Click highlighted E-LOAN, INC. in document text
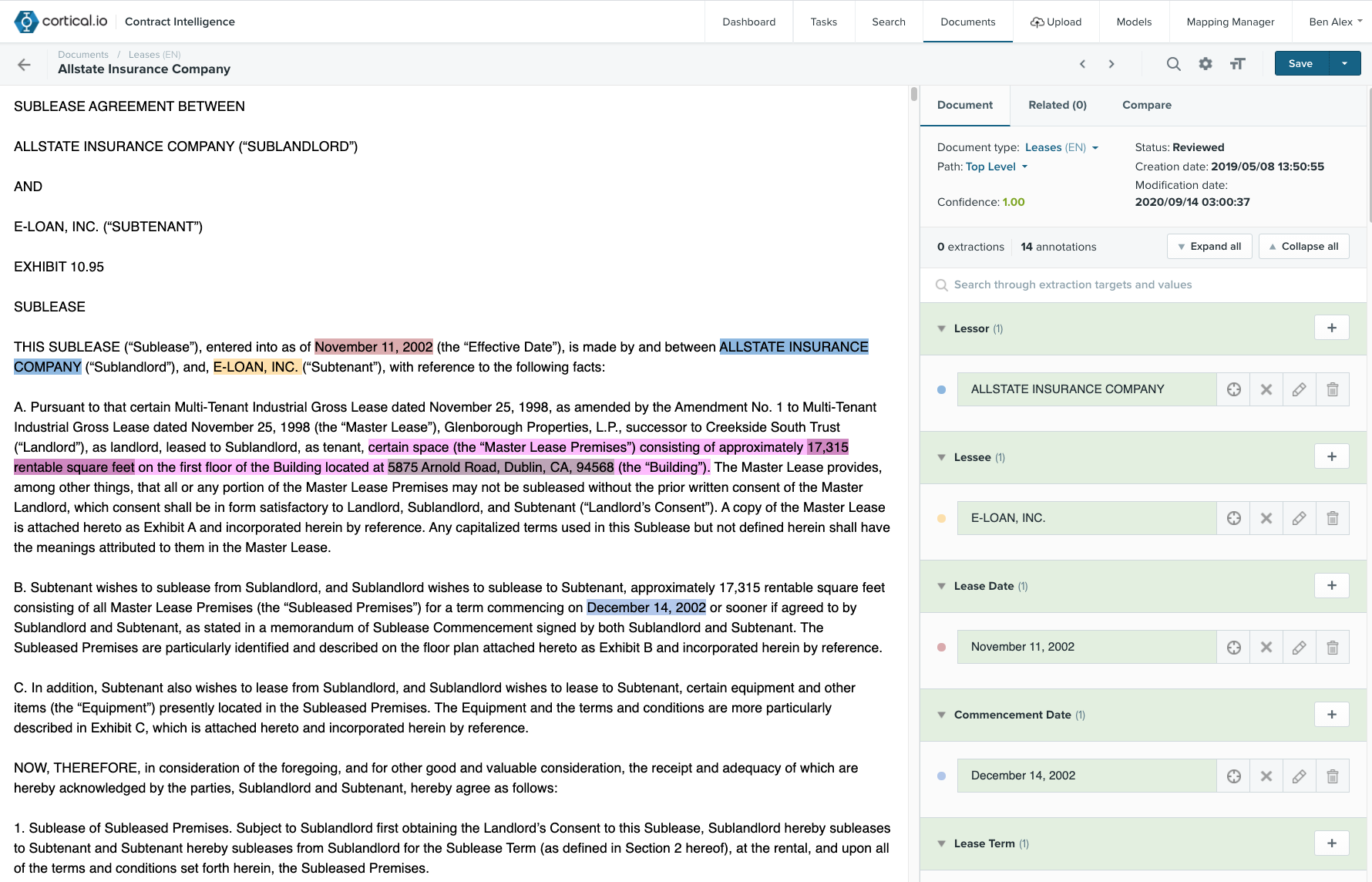1372x882 pixels. pyautogui.click(x=256, y=367)
